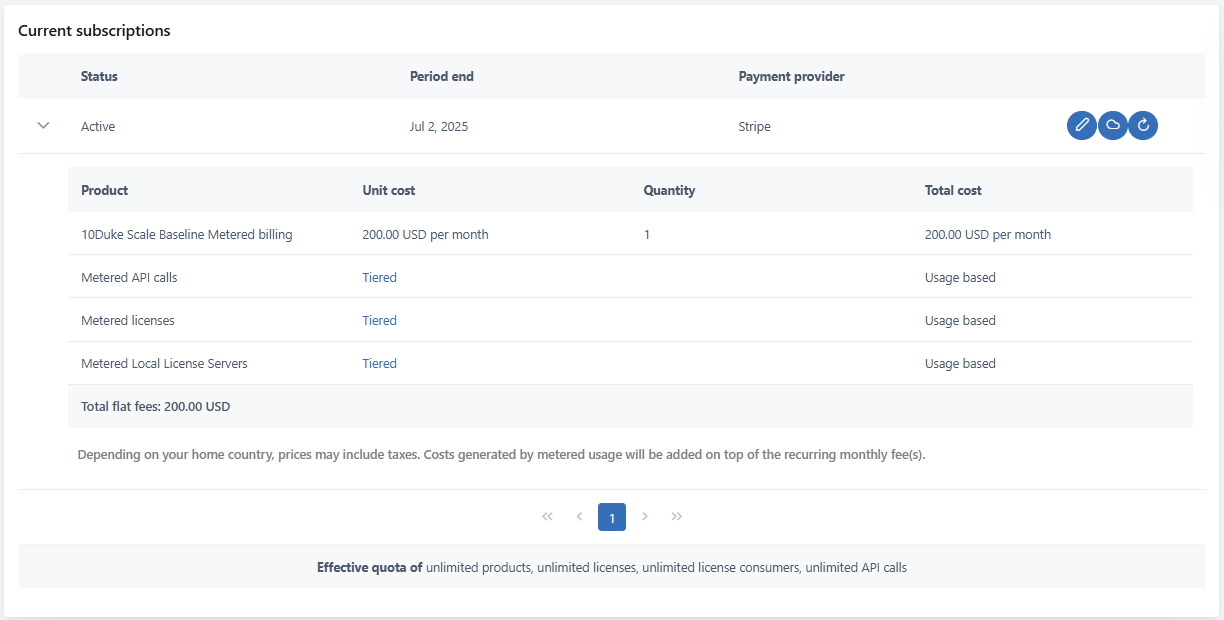Click the pencil edit subscription icon

click(1081, 126)
